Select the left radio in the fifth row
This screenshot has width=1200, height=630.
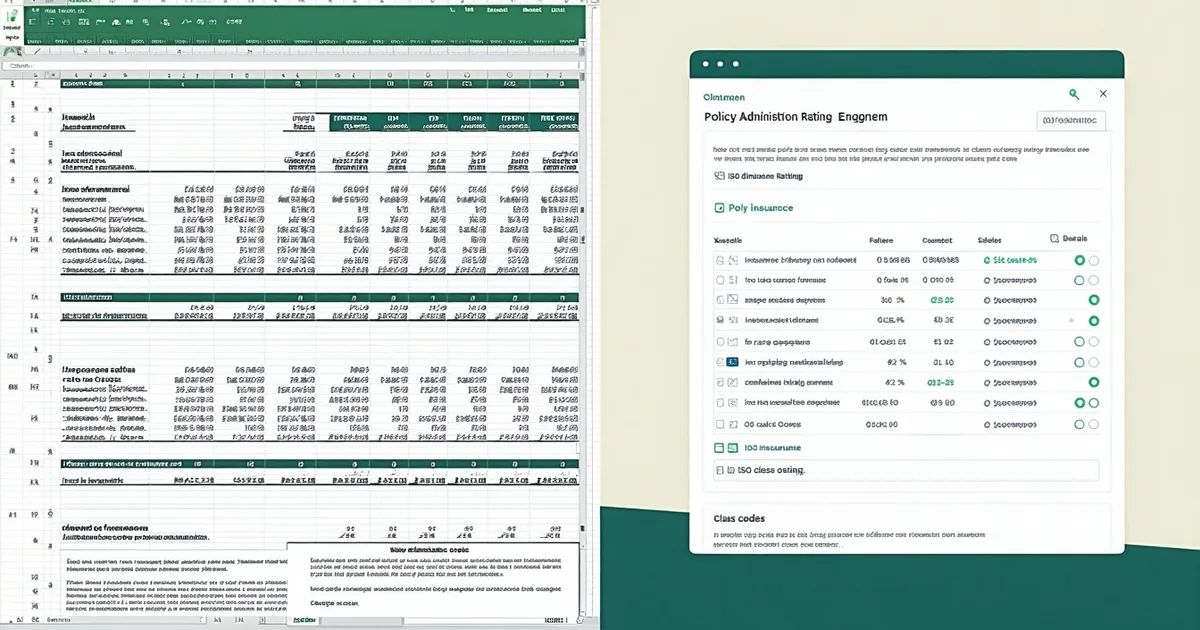[x=1079, y=342]
